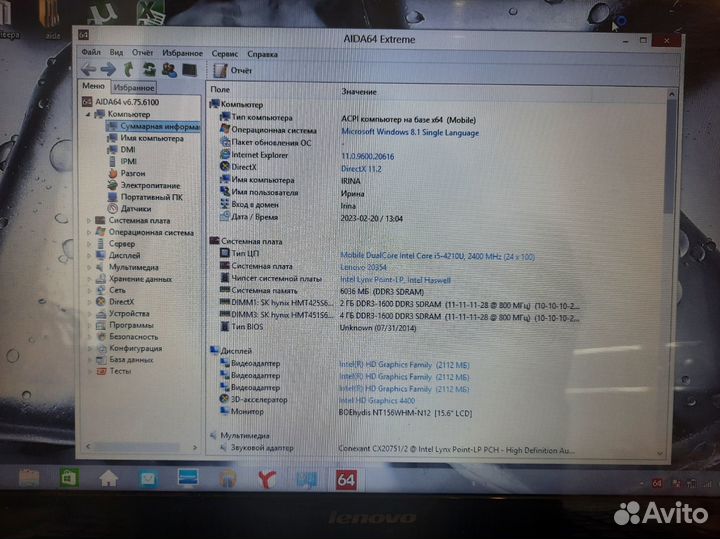Open the Отчёт report toolbar button
This screenshot has width=720, height=539.
[232, 71]
